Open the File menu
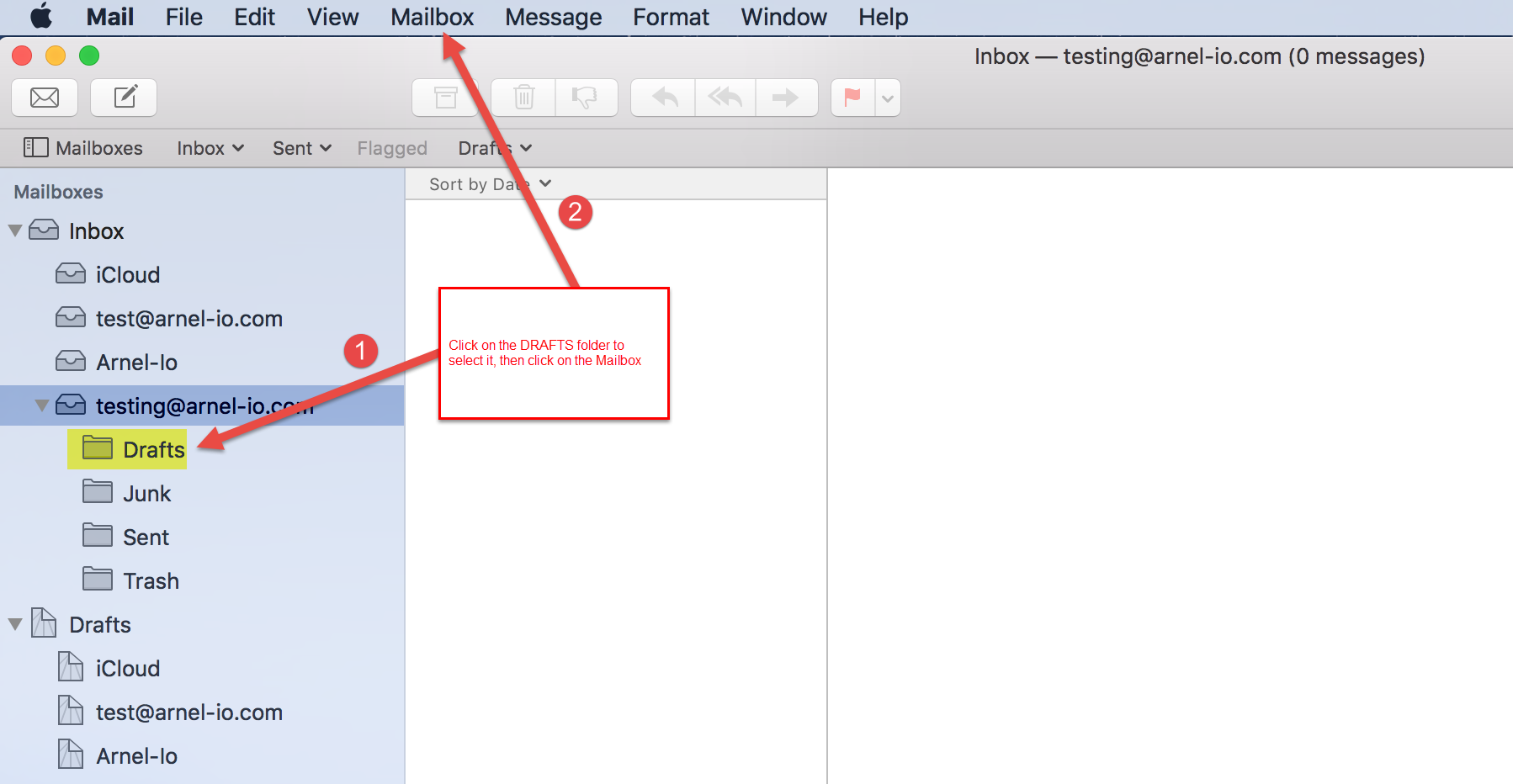Screen dimensions: 1513x784 184,17
